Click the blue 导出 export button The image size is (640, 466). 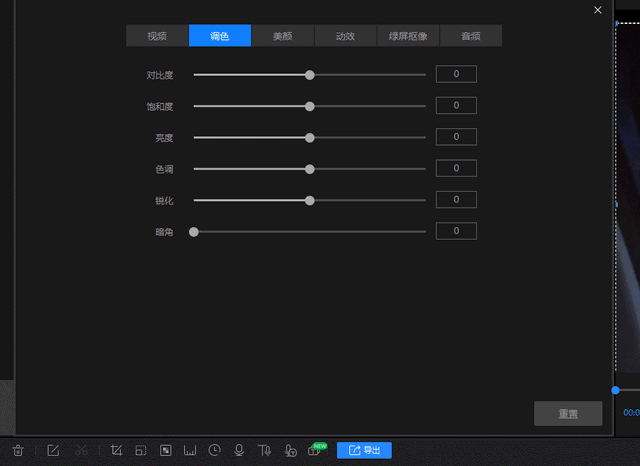[x=364, y=450]
